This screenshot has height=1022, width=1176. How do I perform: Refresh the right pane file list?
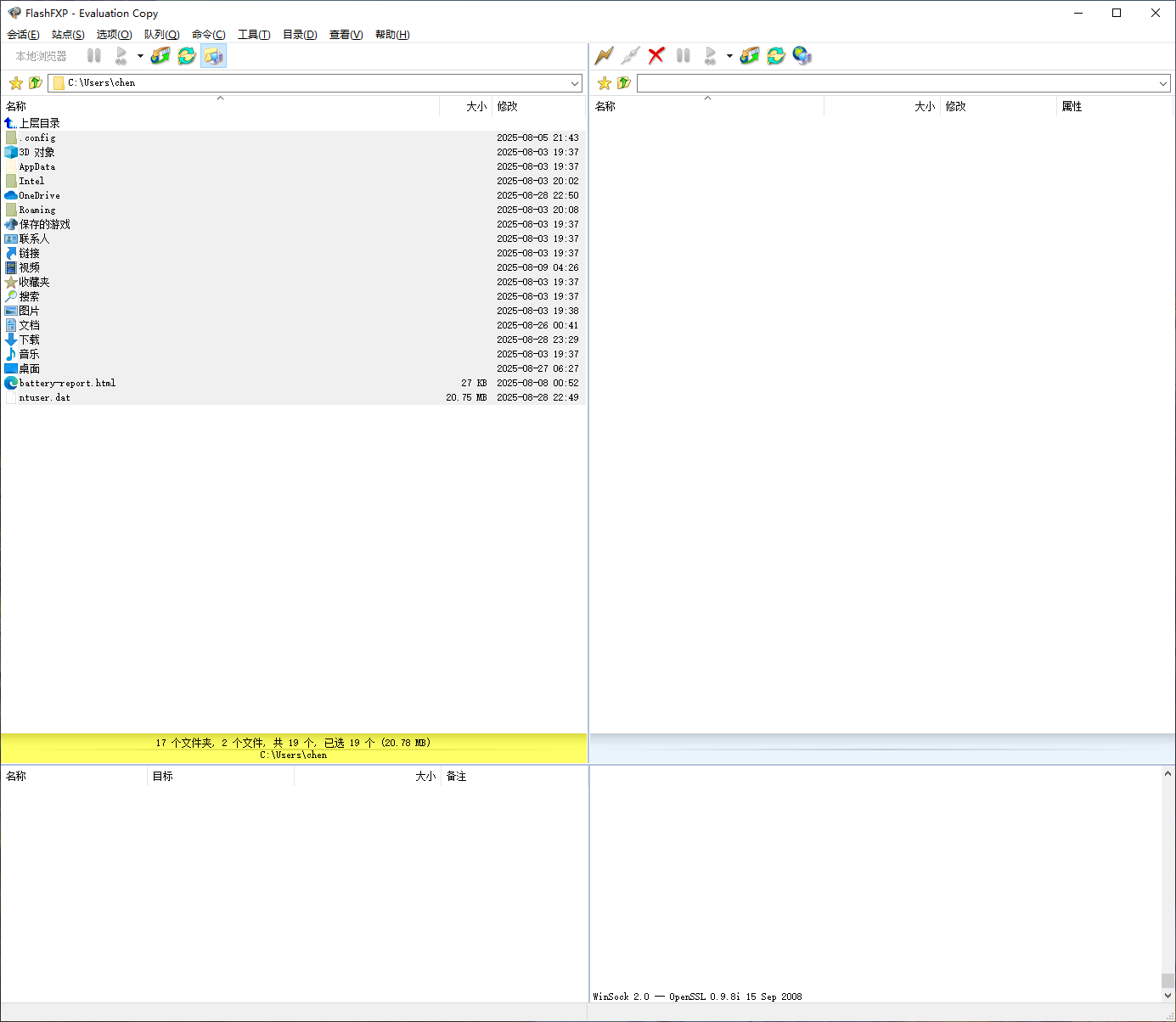point(775,56)
